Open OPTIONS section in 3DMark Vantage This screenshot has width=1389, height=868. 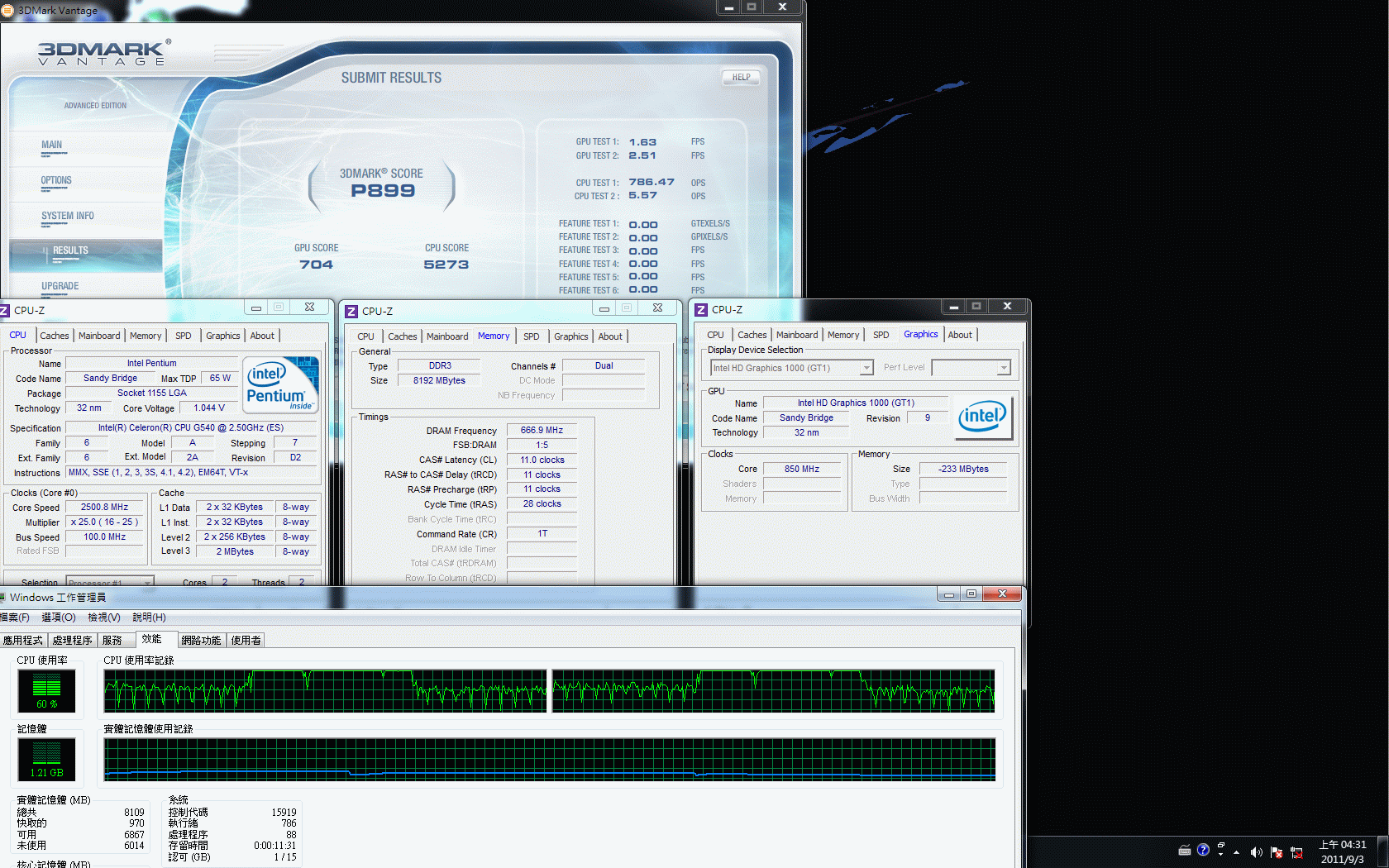[x=56, y=180]
